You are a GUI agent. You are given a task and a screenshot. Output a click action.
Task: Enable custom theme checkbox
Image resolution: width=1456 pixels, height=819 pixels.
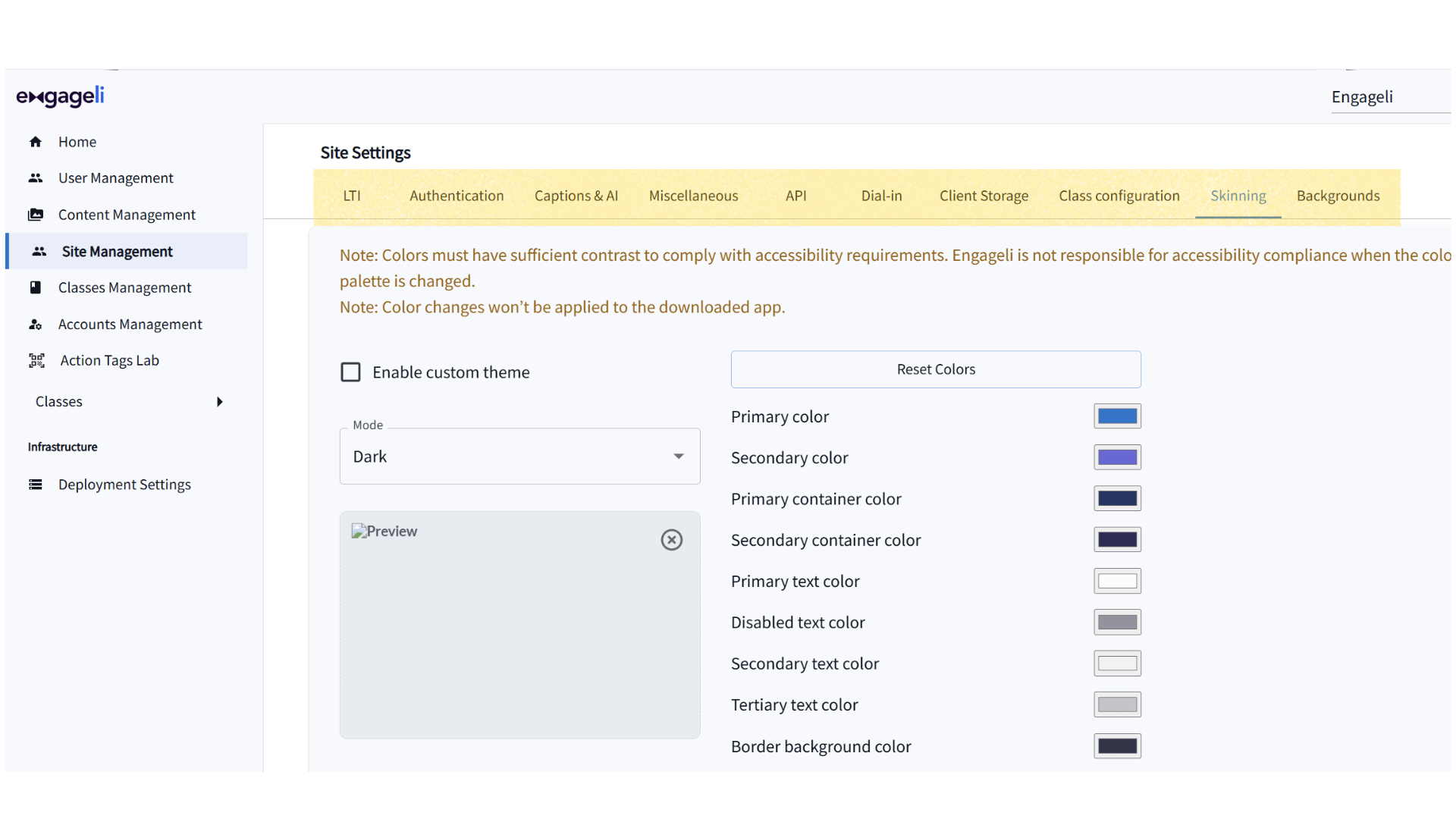pyautogui.click(x=350, y=372)
